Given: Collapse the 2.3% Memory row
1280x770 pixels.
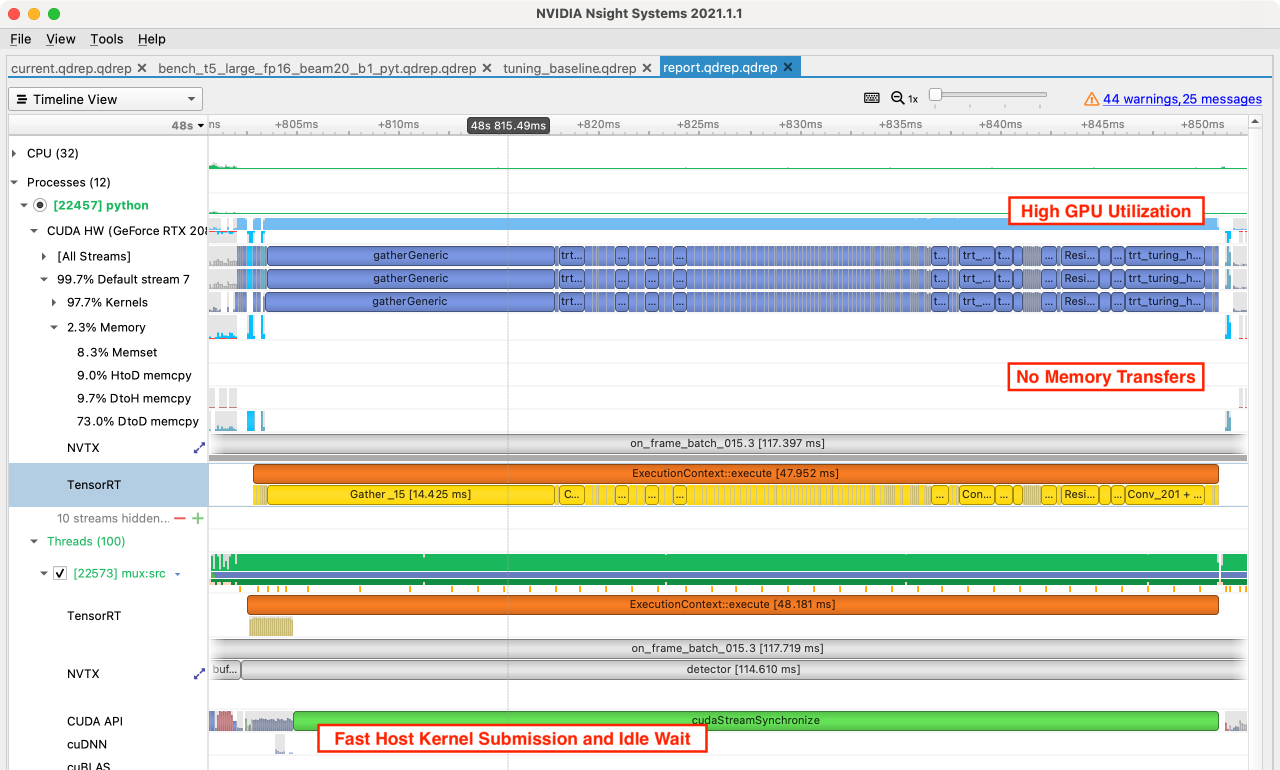Looking at the screenshot, I should 54,327.
